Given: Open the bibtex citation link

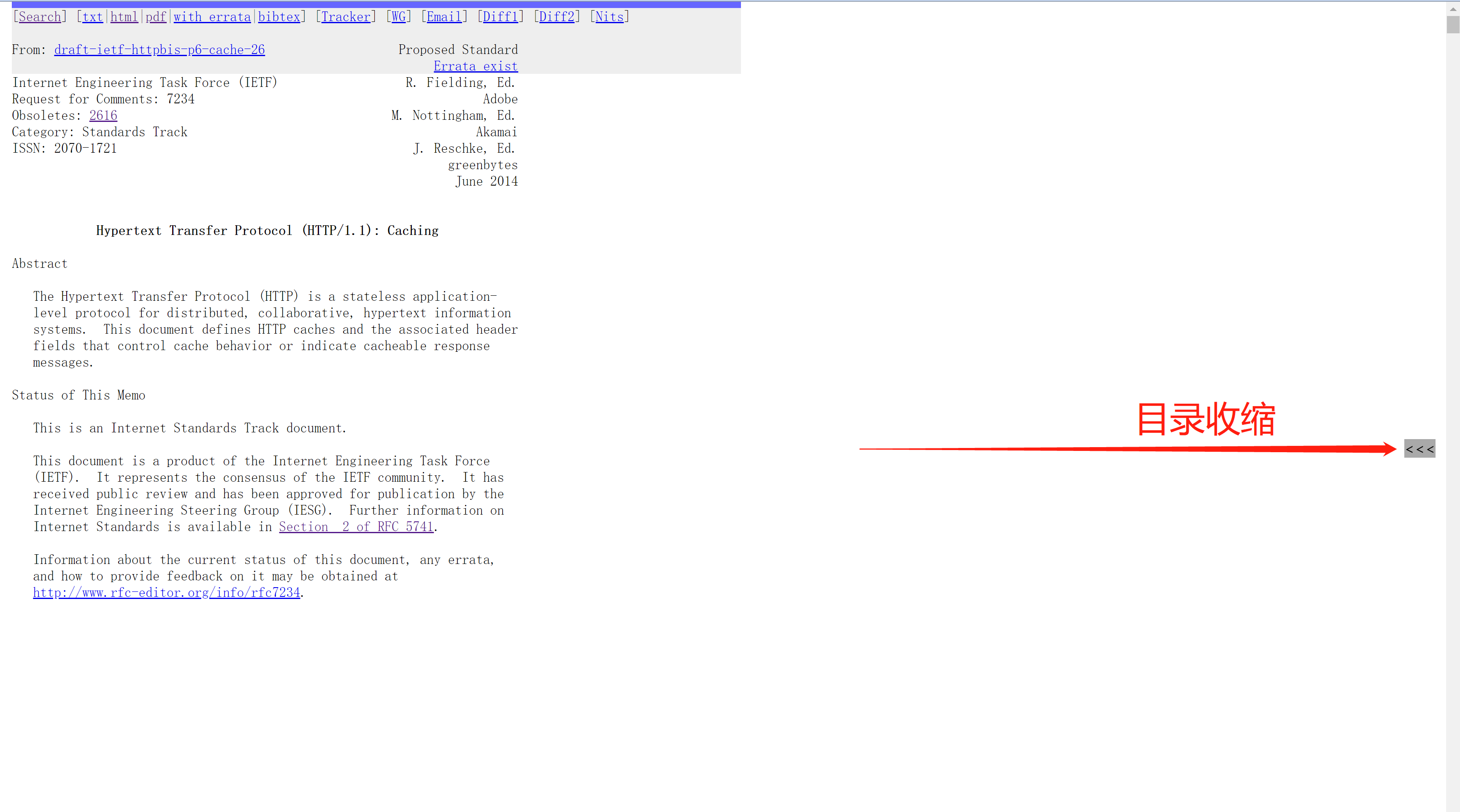Looking at the screenshot, I should (279, 17).
